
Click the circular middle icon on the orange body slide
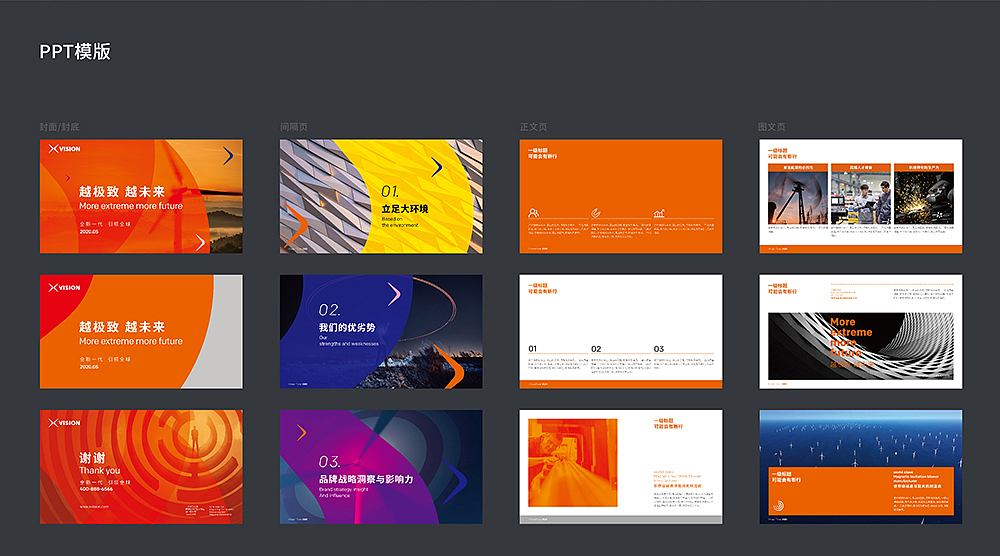point(596,213)
